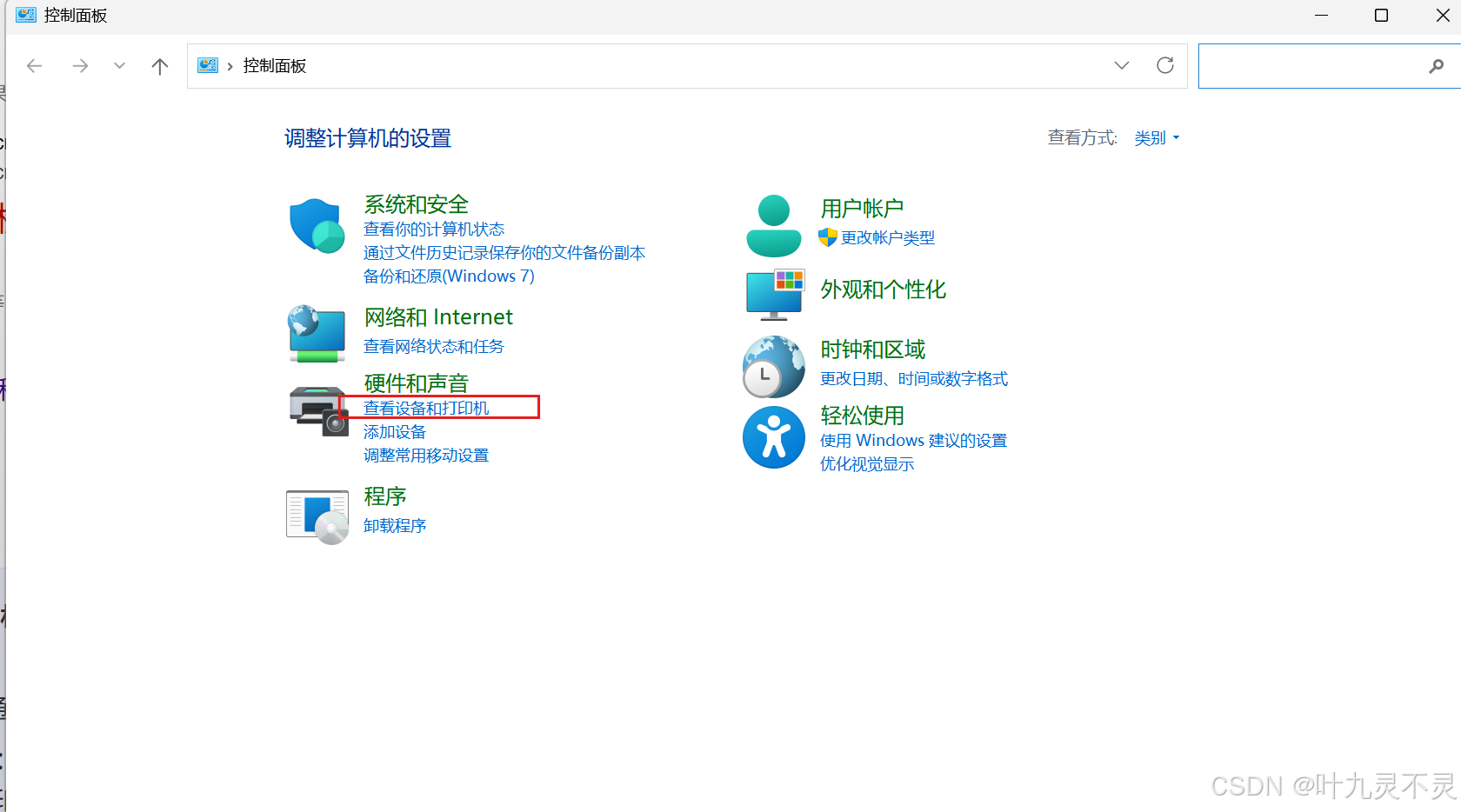Click the search magnifier icon
The height and width of the screenshot is (812, 1461).
pos(1436,66)
